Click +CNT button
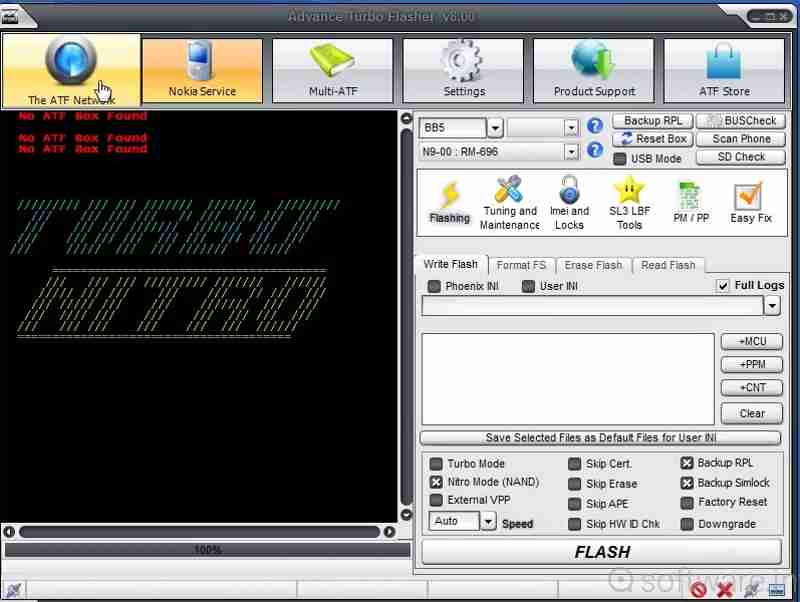The height and width of the screenshot is (602, 800). point(752,388)
